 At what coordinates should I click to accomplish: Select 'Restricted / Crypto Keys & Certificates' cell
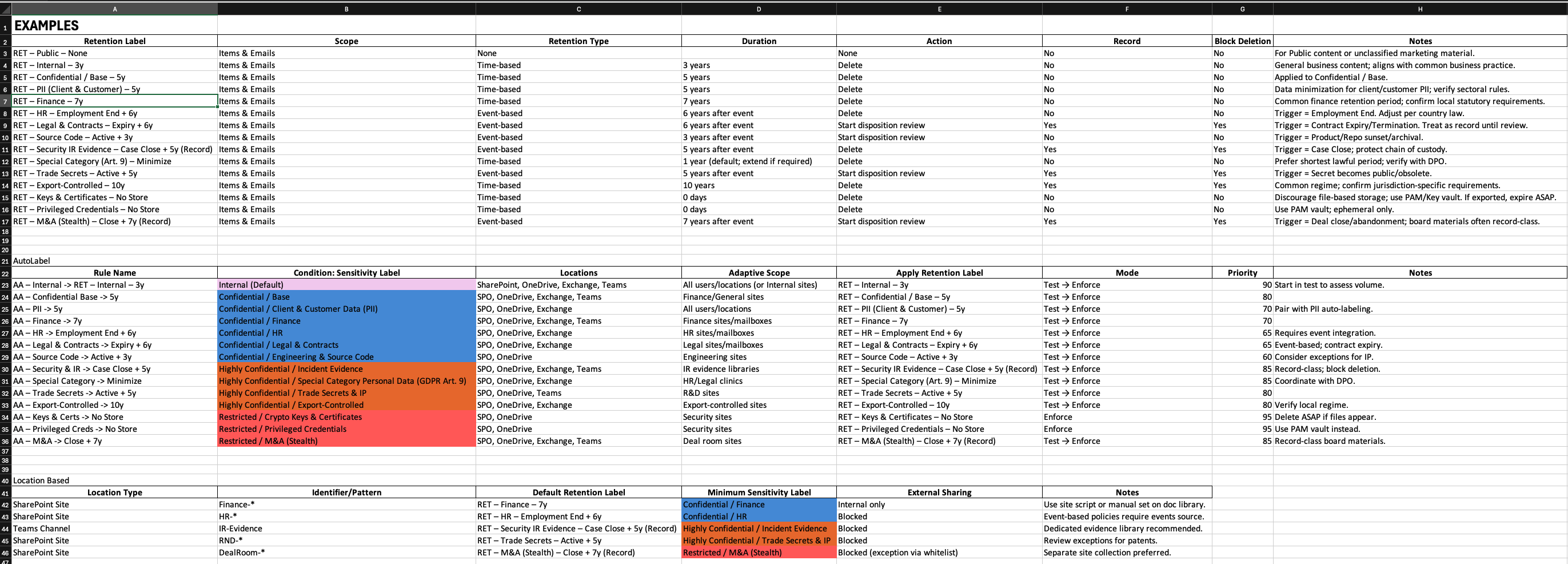tap(346, 417)
